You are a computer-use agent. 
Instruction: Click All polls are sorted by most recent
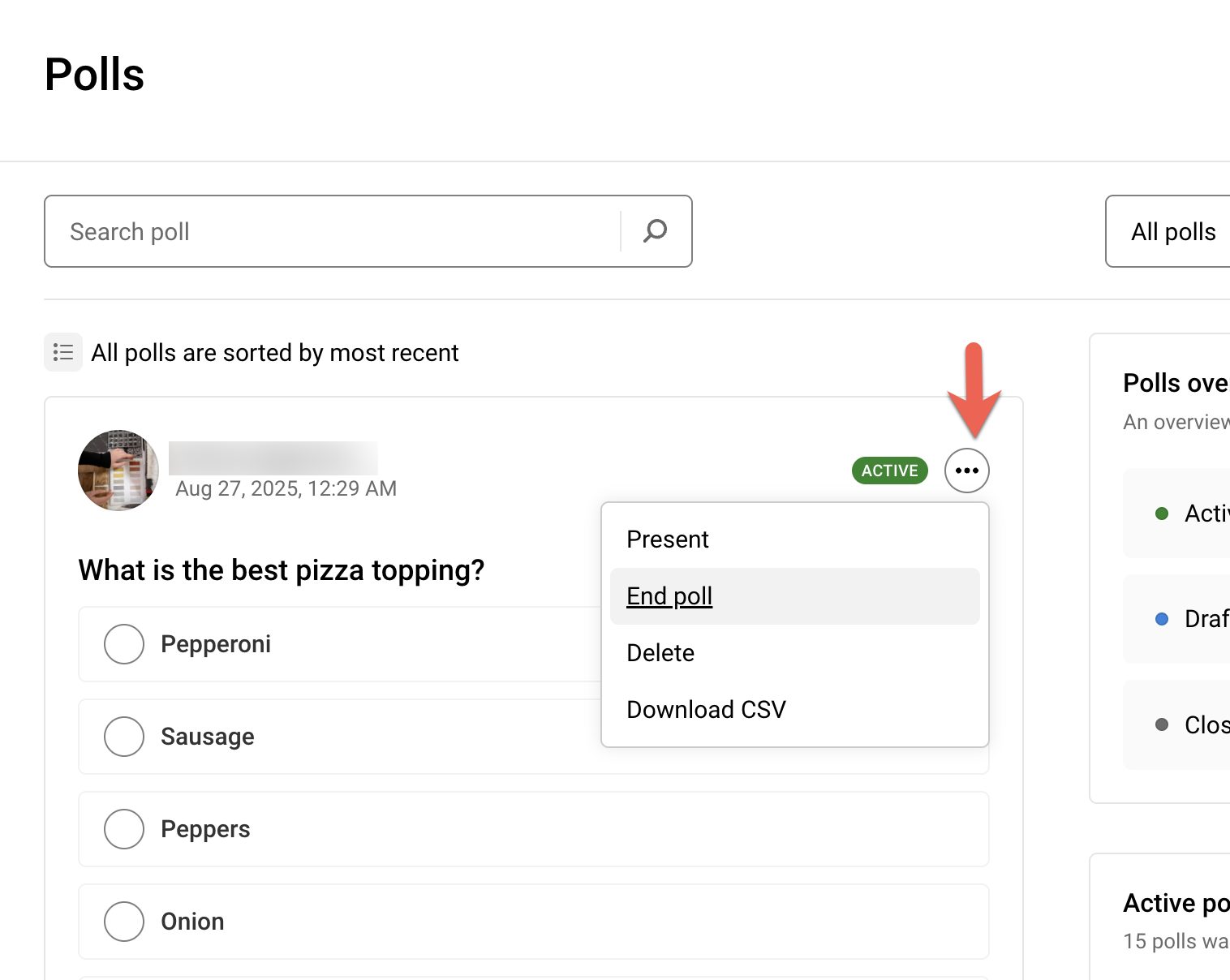tap(275, 353)
